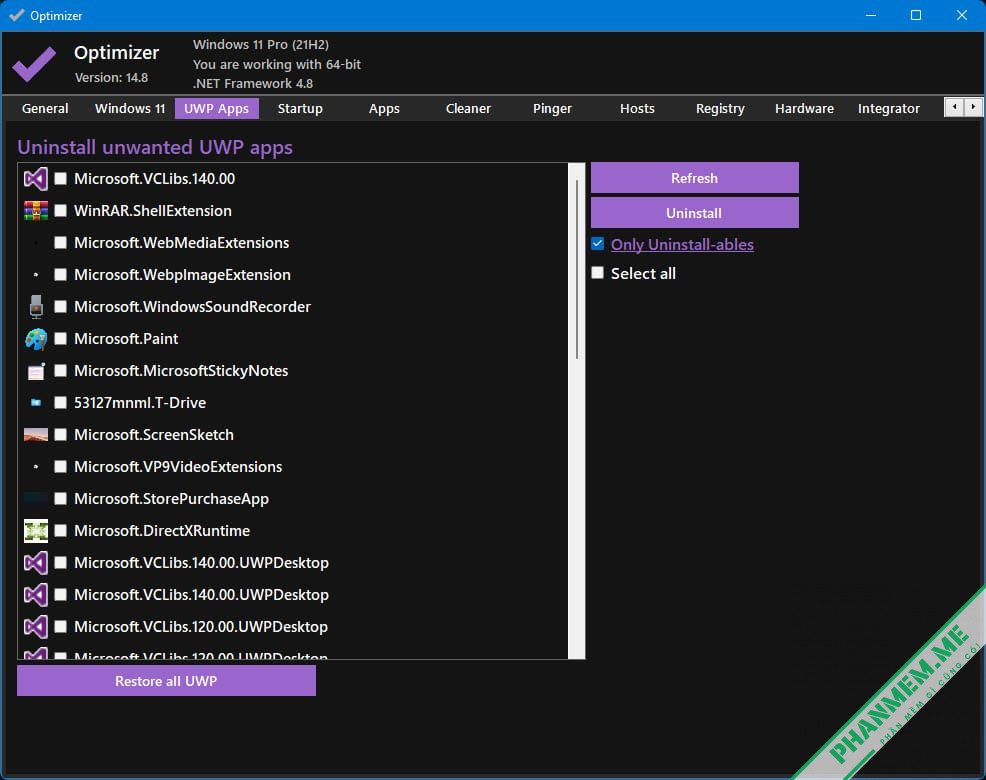Select the 53127mnml.T-Drive entry text

(140, 403)
